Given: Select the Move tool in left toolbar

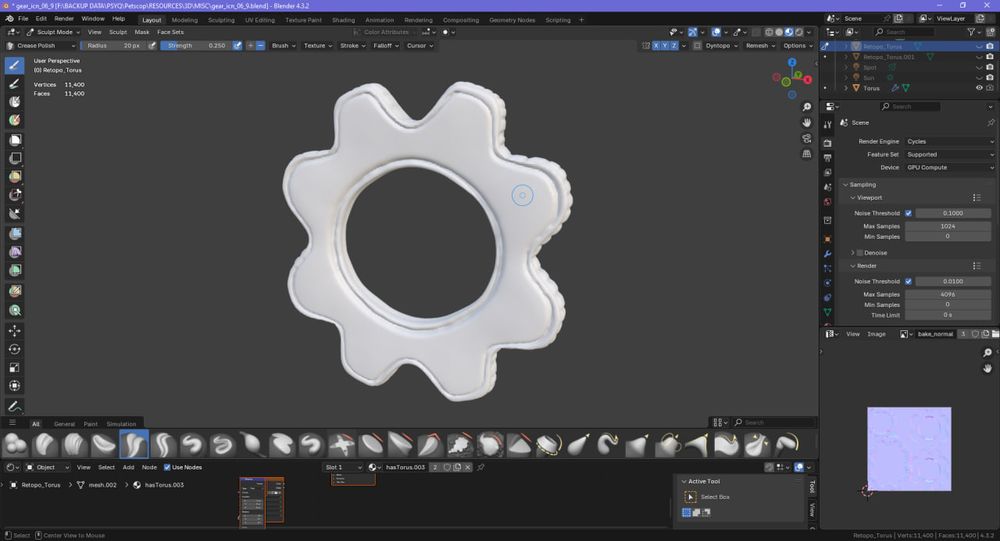Looking at the screenshot, I should click(15, 330).
